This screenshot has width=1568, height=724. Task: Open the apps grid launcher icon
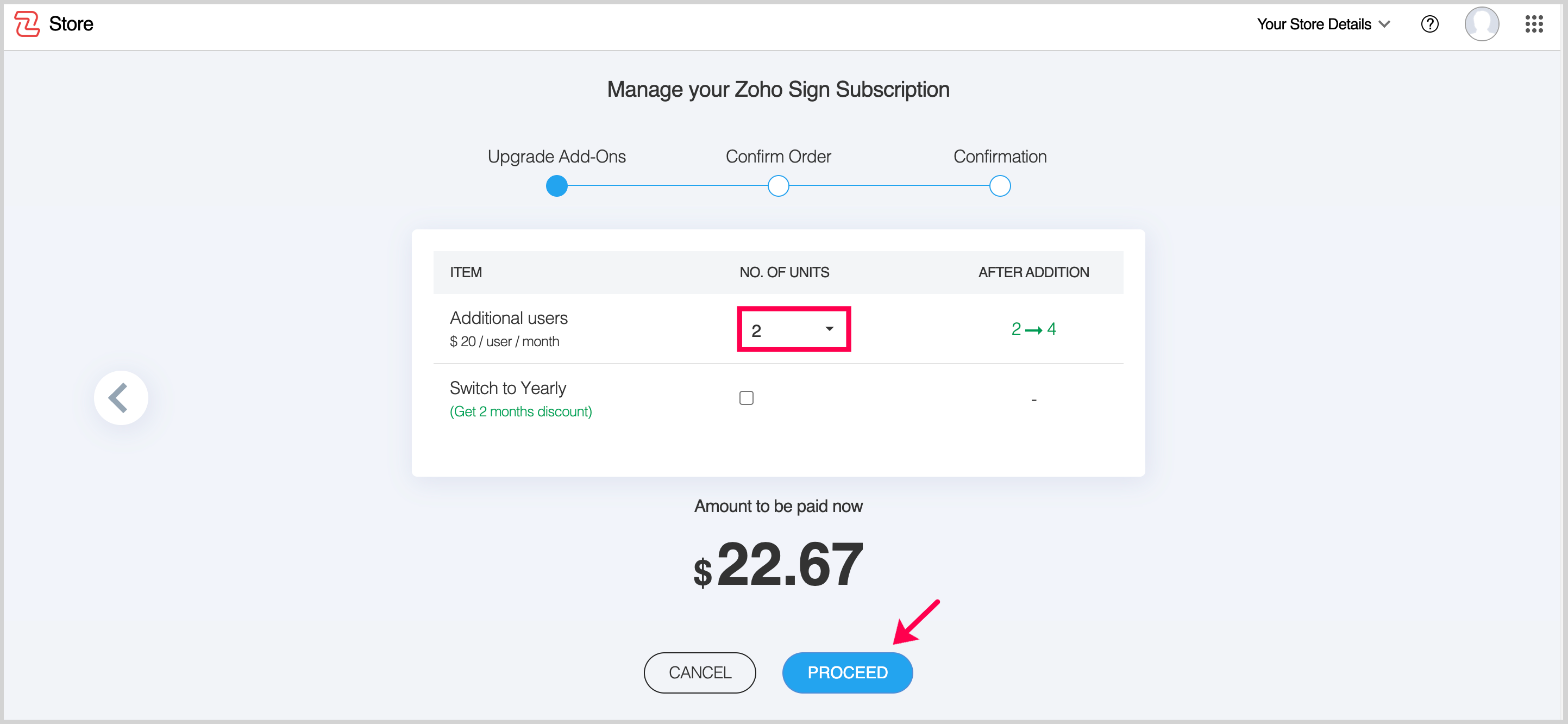pyautogui.click(x=1533, y=24)
